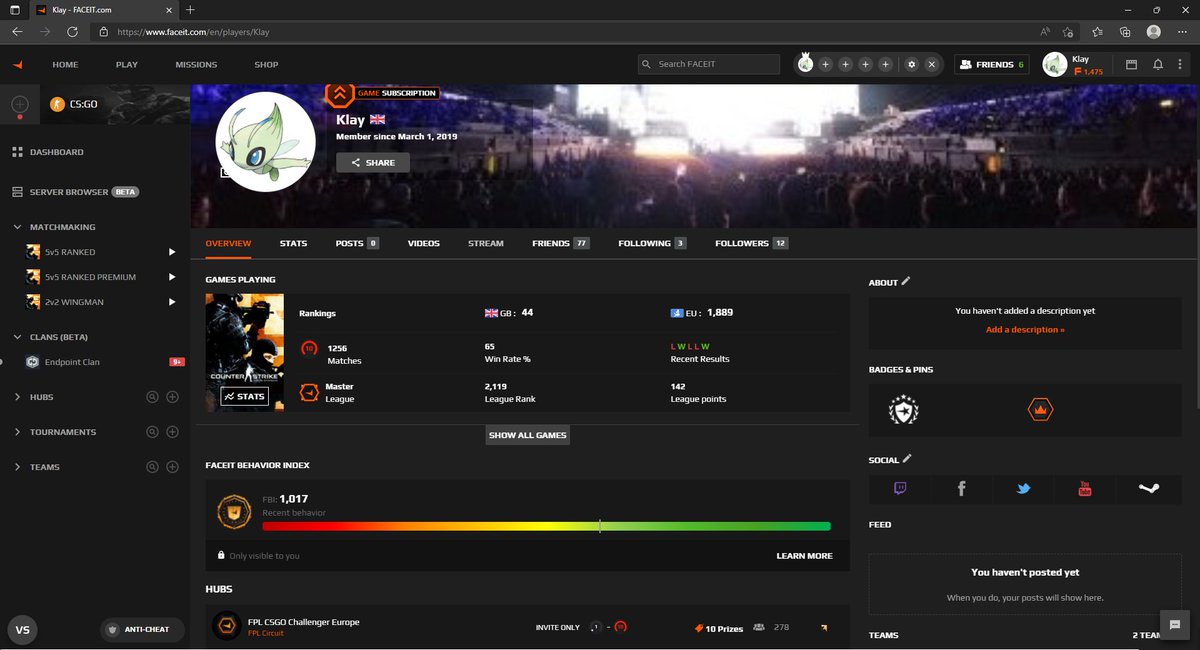Edit About section pencil icon
The height and width of the screenshot is (650, 1200).
[906, 282]
